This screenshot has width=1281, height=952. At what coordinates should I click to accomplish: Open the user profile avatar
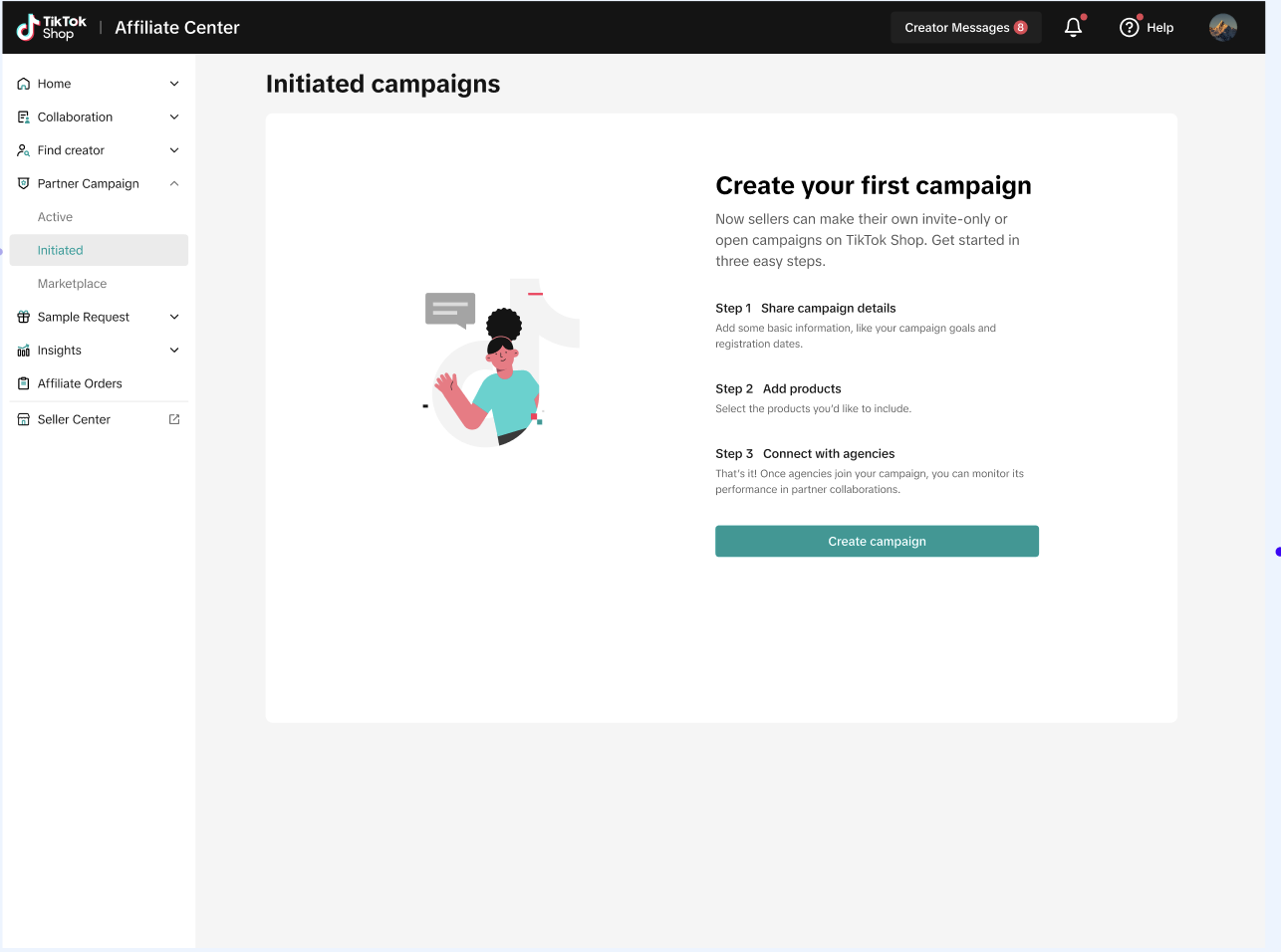click(1222, 28)
